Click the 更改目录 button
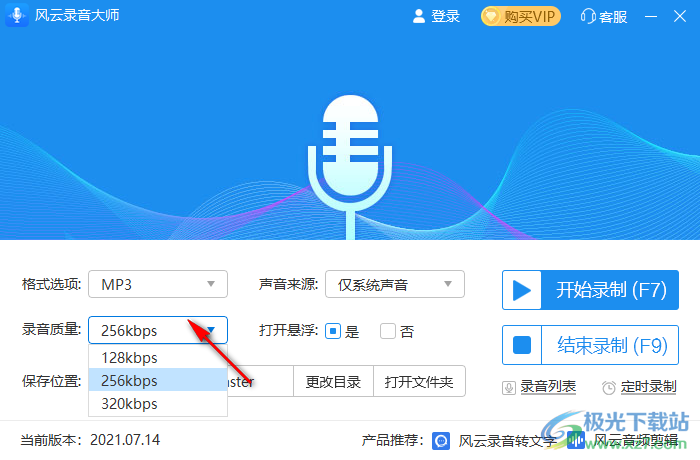700x460 pixels. (333, 381)
